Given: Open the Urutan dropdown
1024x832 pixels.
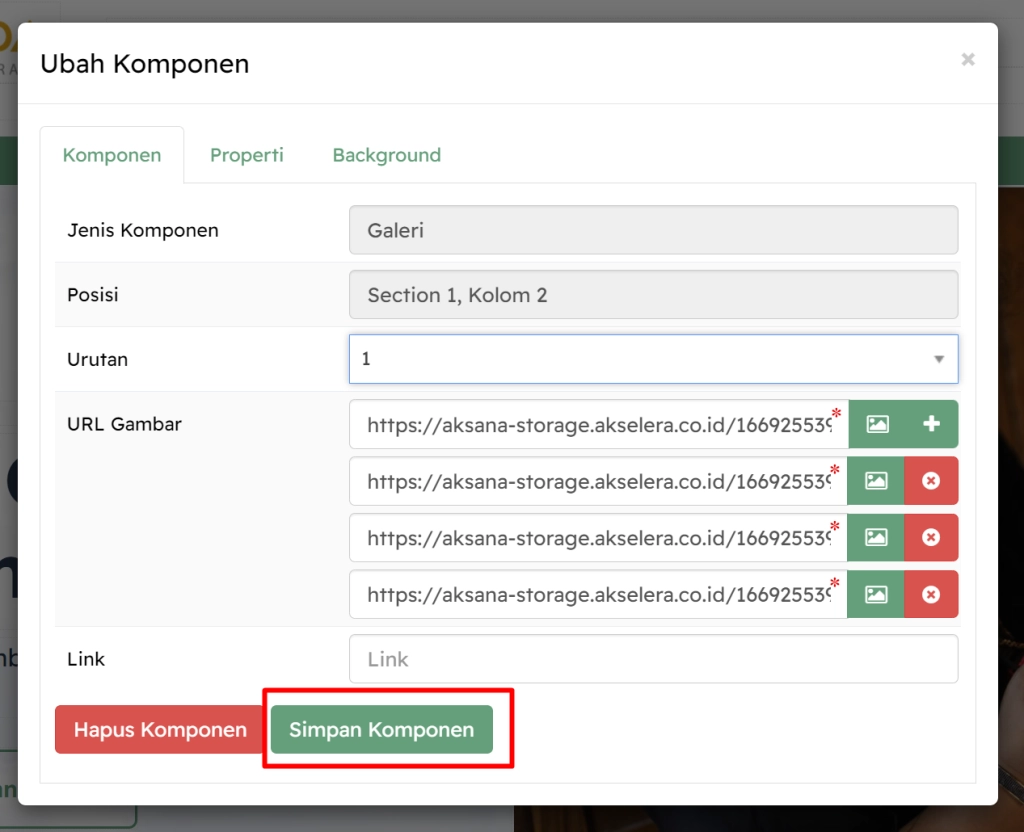Looking at the screenshot, I should point(653,359).
